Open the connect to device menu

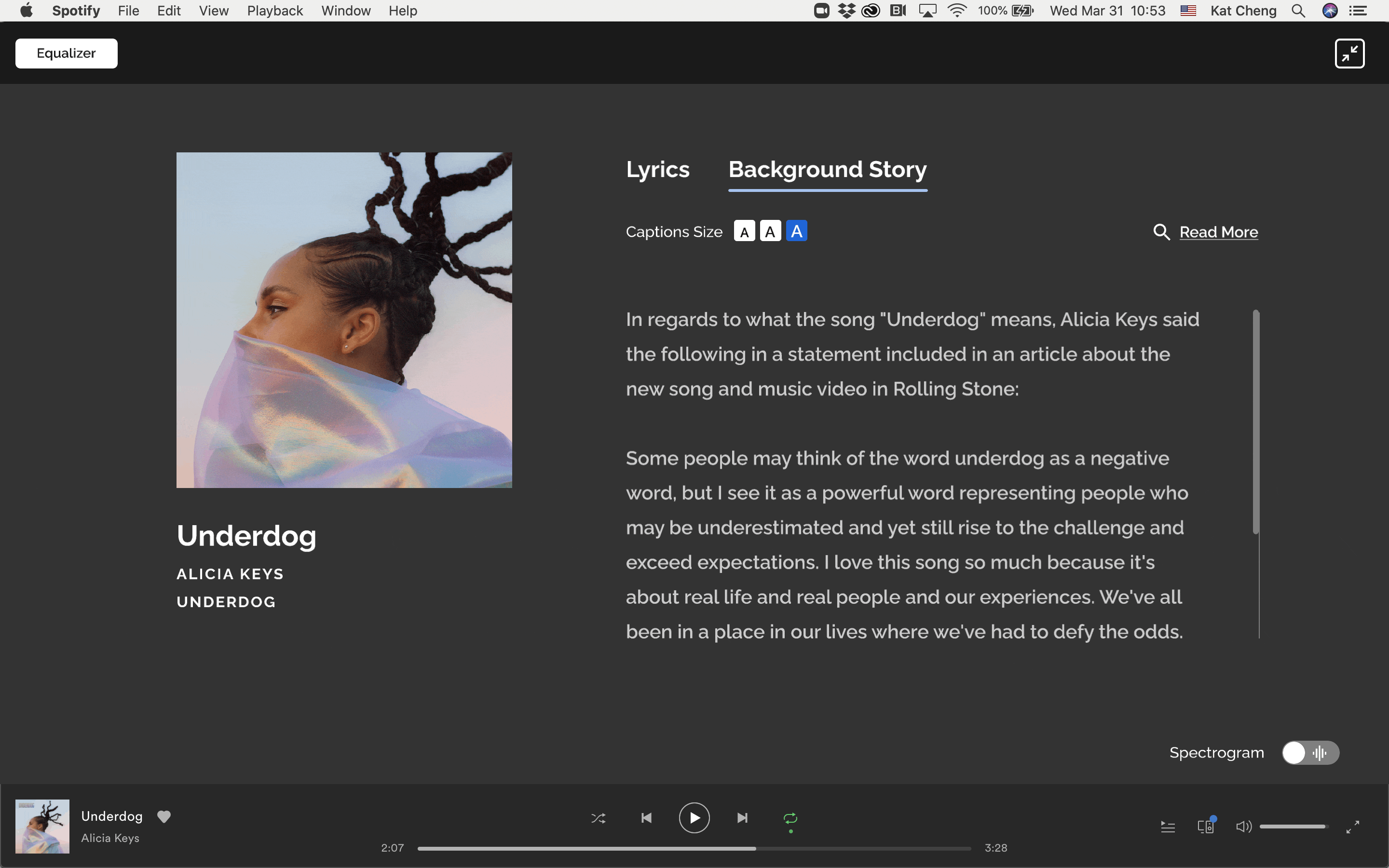tap(1206, 826)
